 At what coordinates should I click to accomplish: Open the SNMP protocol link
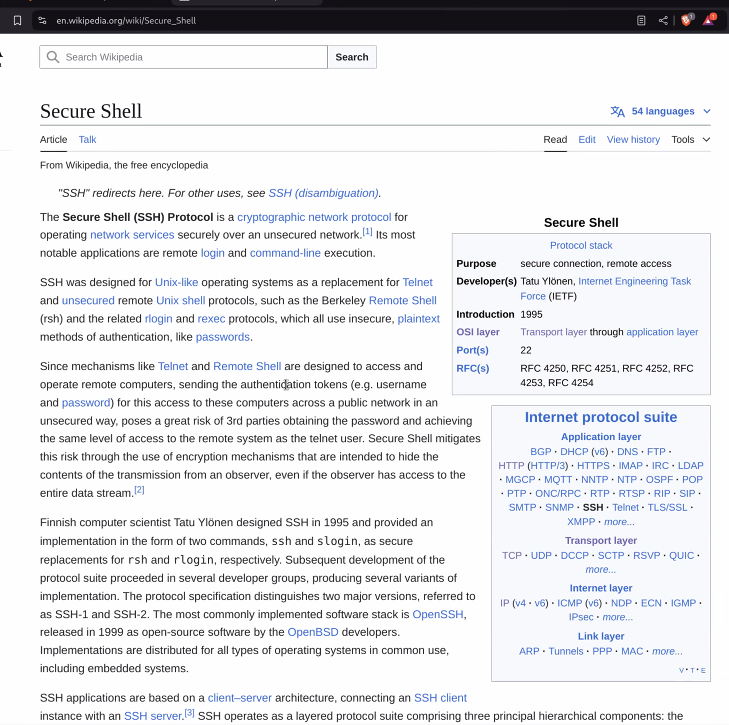pos(559,507)
